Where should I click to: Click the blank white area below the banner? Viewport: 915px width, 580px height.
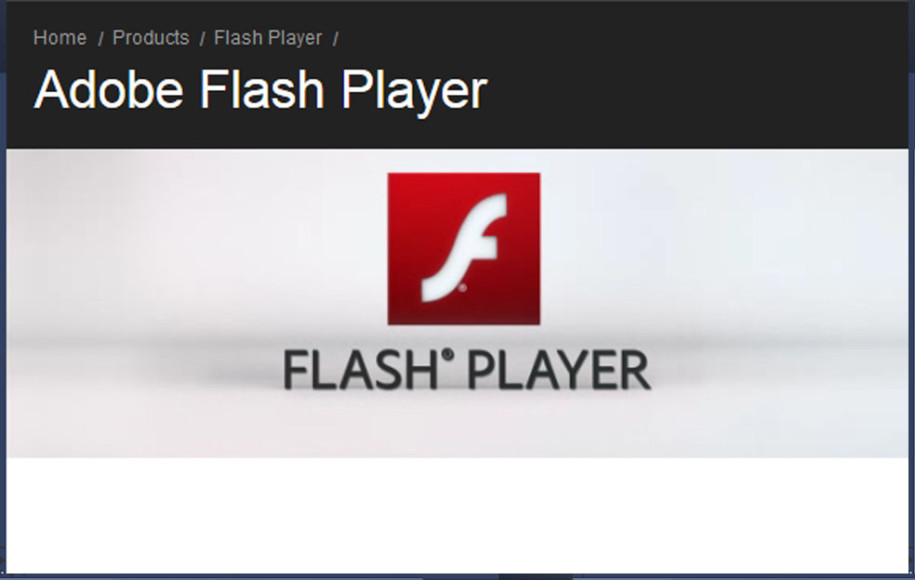458,515
